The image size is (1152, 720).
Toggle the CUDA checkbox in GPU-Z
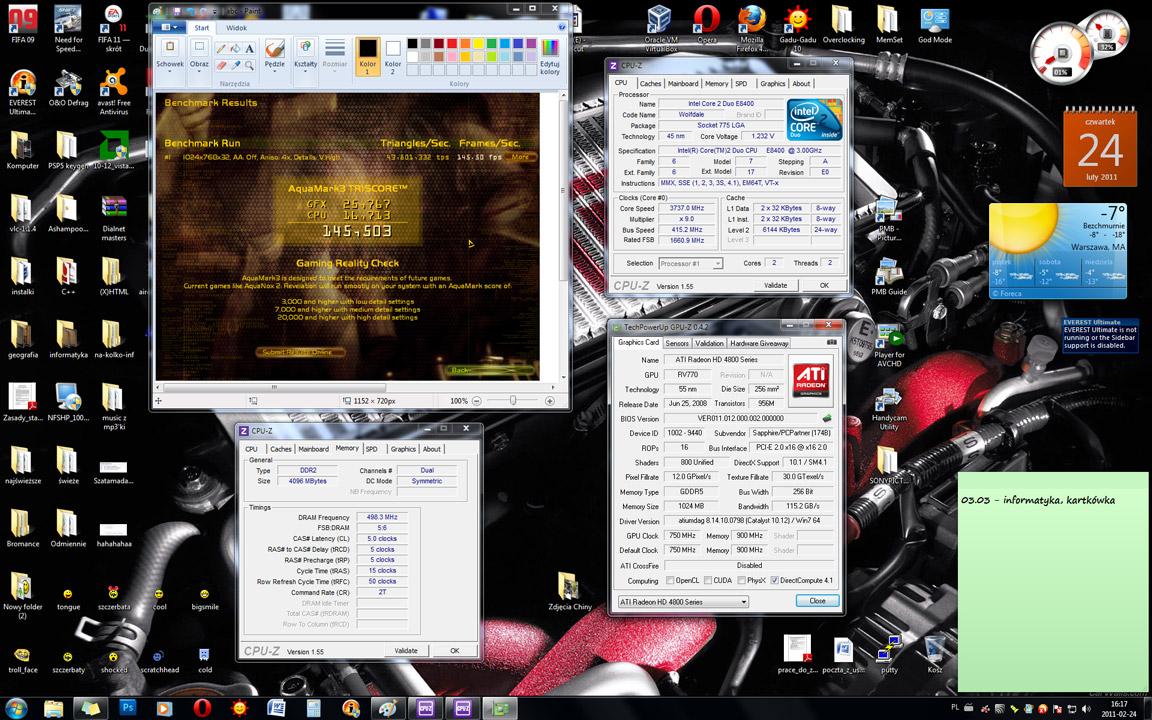point(708,580)
